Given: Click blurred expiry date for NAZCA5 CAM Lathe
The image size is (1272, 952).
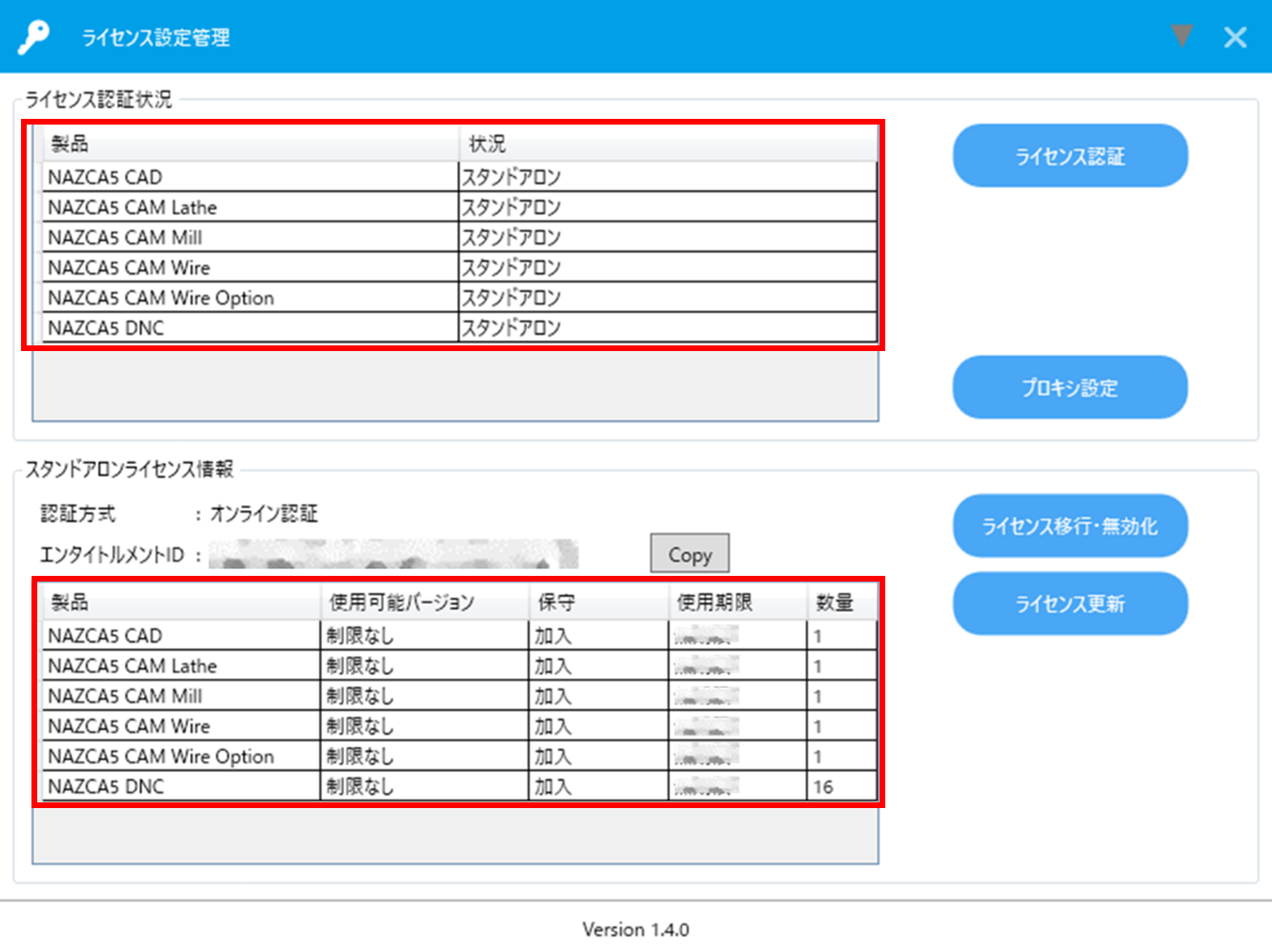Looking at the screenshot, I should [x=738, y=666].
